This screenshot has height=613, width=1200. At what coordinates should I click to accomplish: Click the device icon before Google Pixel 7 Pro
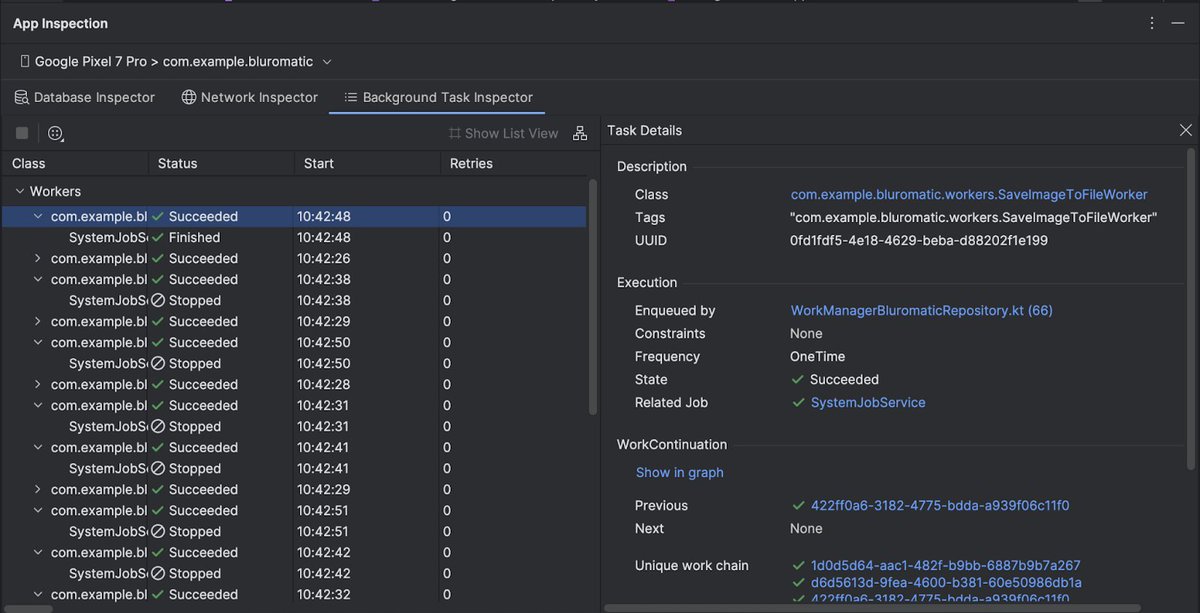(25, 60)
